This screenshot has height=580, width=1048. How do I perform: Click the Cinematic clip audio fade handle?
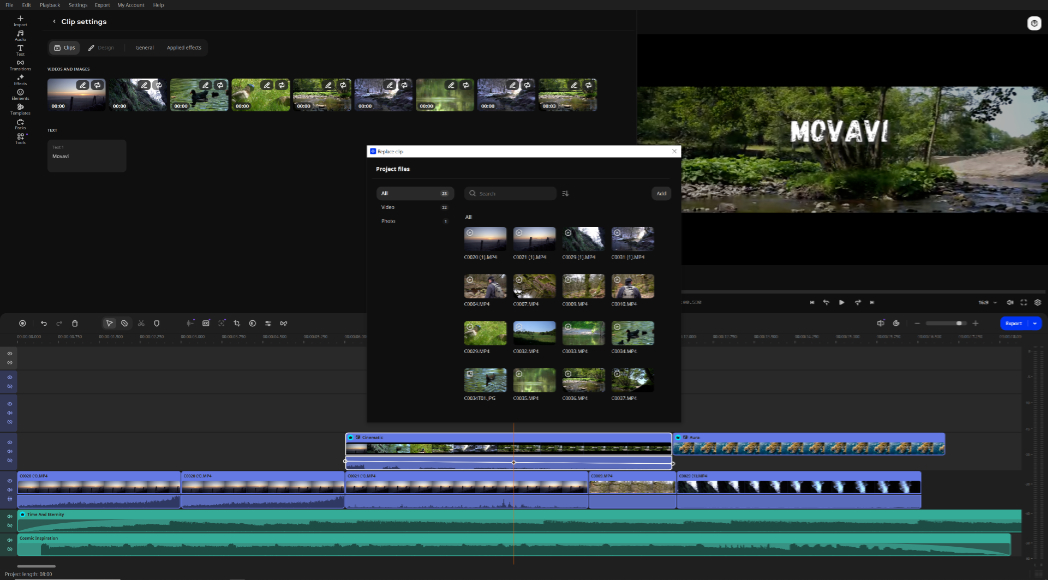pos(513,462)
